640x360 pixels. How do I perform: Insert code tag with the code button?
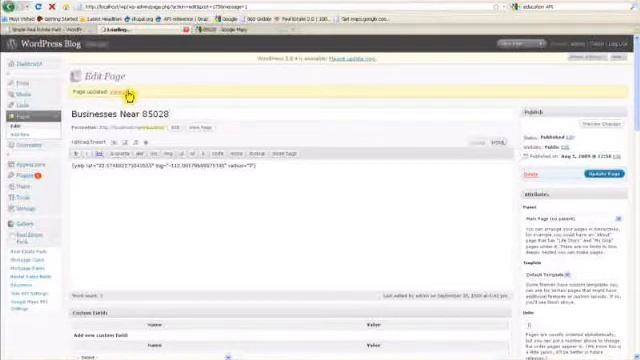coord(218,154)
